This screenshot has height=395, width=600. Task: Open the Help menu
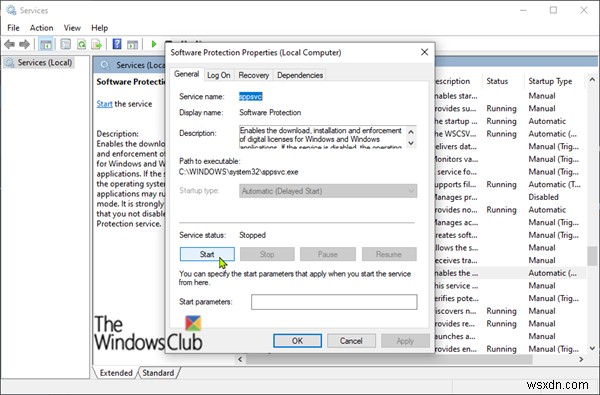[x=99, y=28]
